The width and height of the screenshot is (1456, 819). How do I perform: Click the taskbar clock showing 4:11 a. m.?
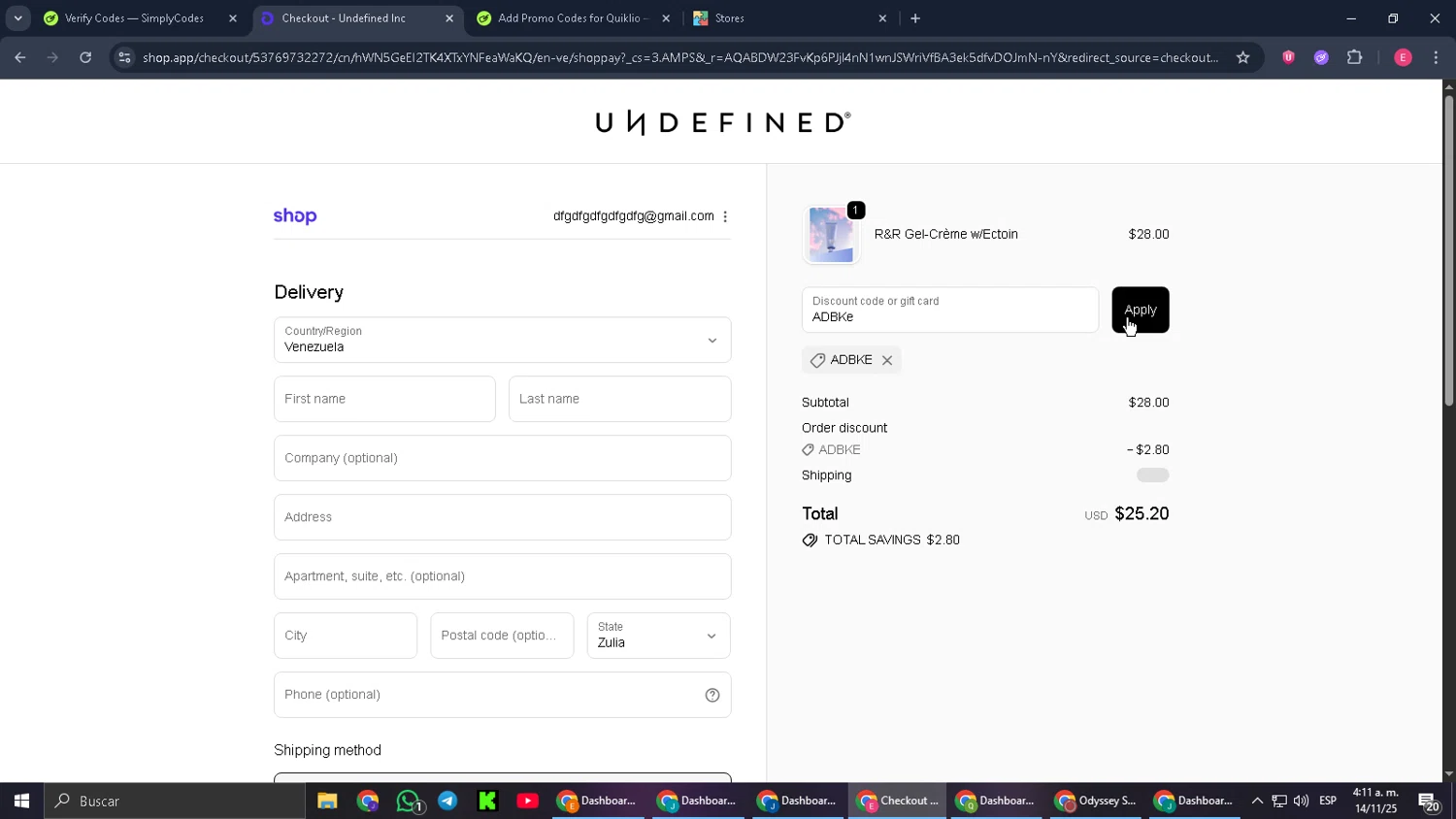pyautogui.click(x=1376, y=801)
